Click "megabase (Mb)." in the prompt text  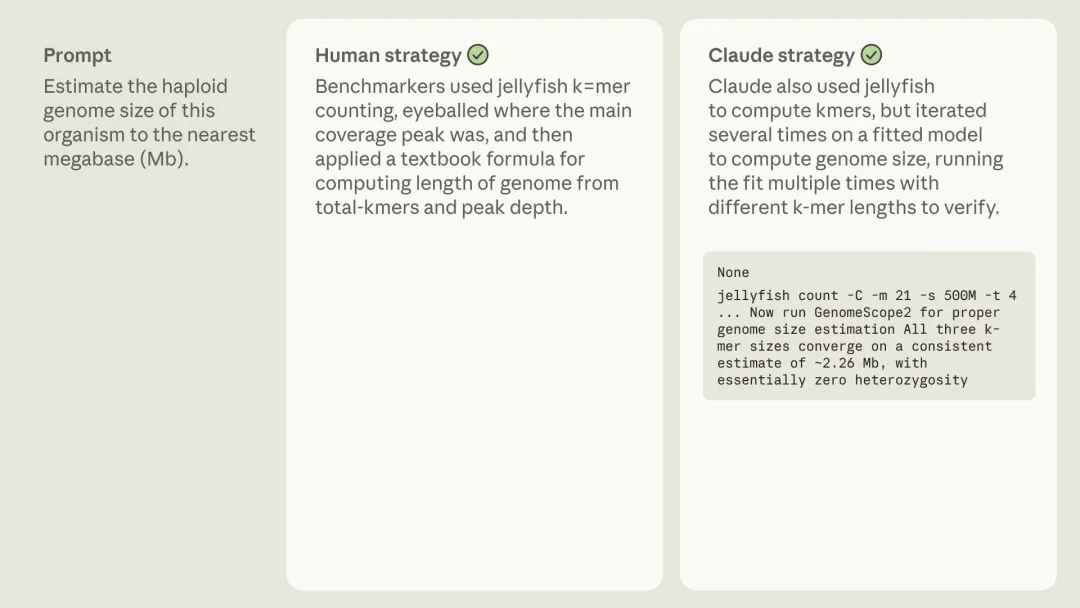tap(115, 159)
